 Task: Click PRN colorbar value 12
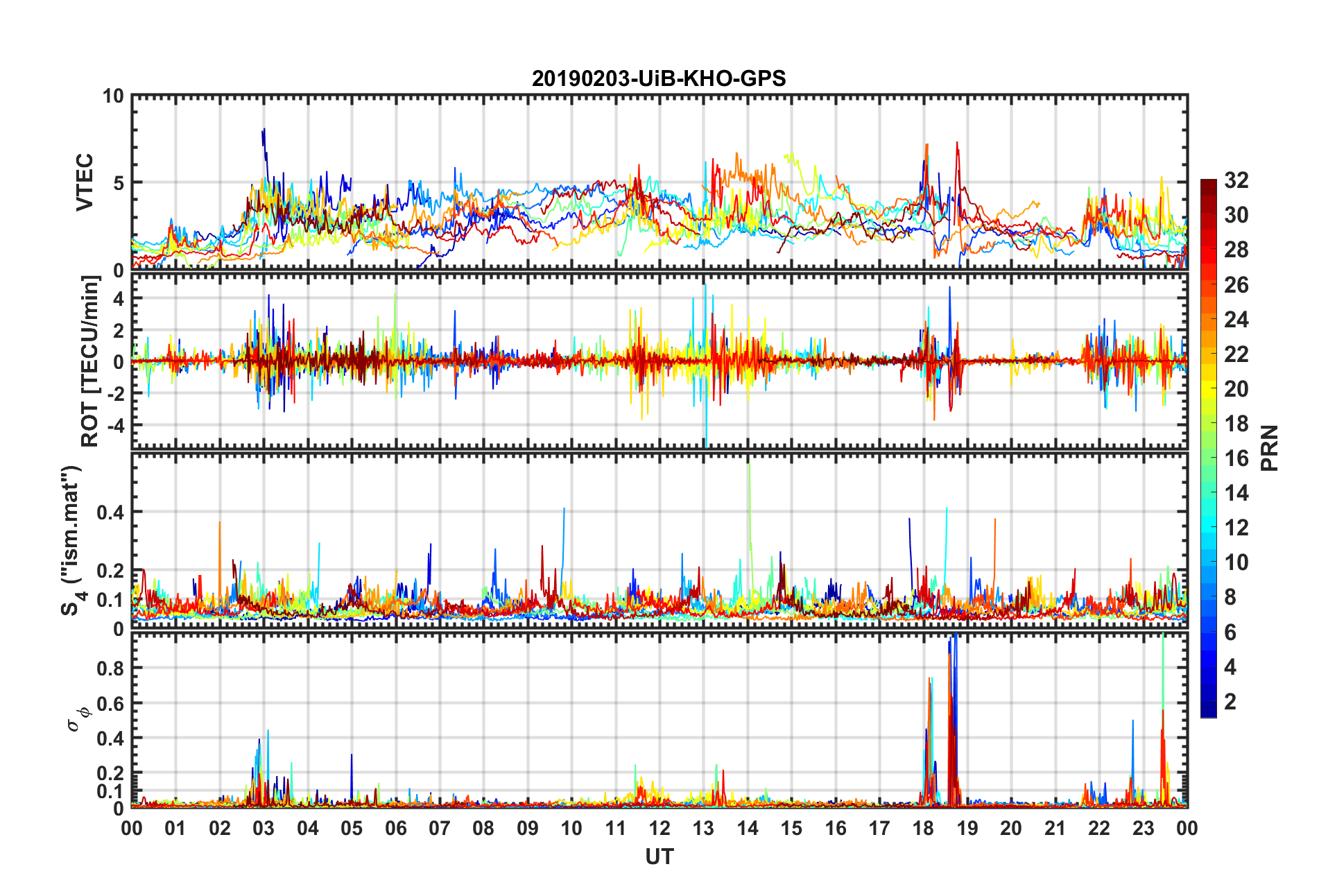[1236, 527]
